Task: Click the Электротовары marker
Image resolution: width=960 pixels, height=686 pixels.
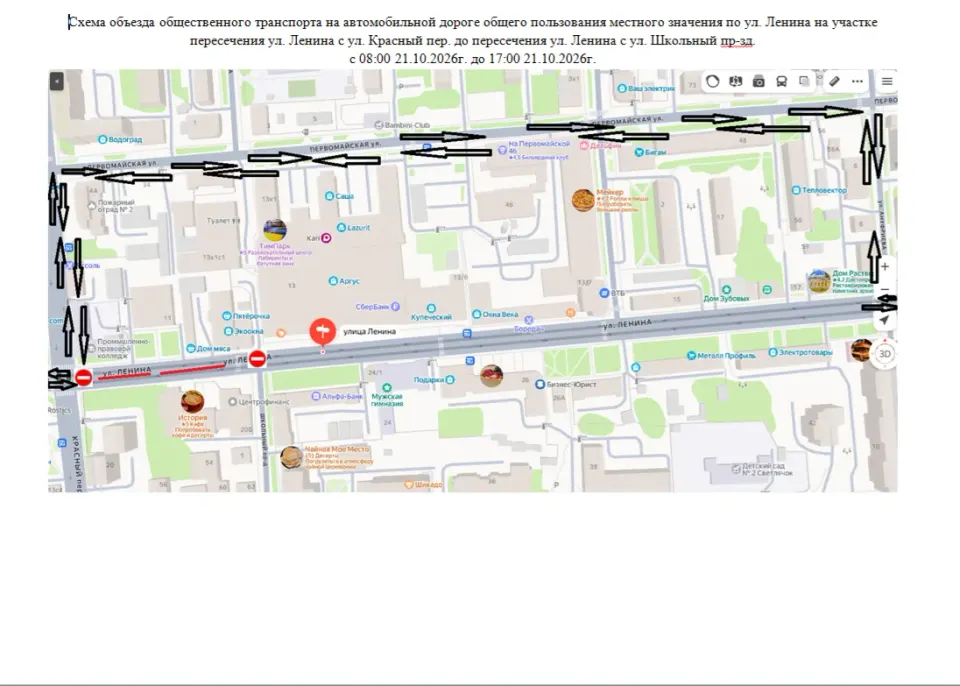Action: click(x=773, y=352)
